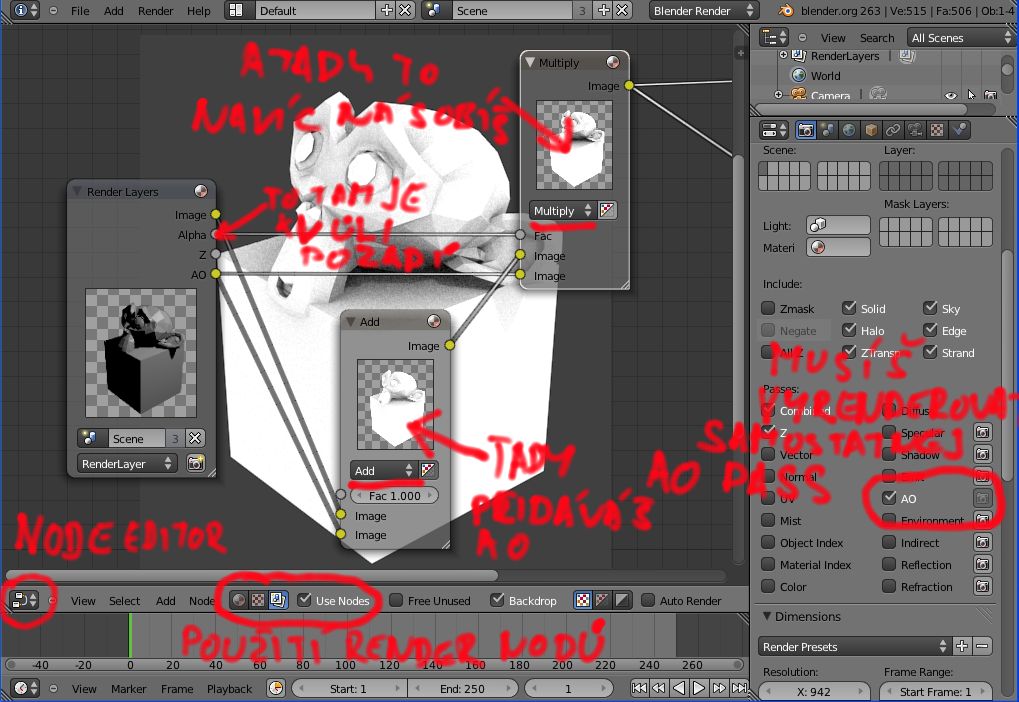Render the layer from the Render Layers node
This screenshot has height=702, width=1019.
[195, 463]
